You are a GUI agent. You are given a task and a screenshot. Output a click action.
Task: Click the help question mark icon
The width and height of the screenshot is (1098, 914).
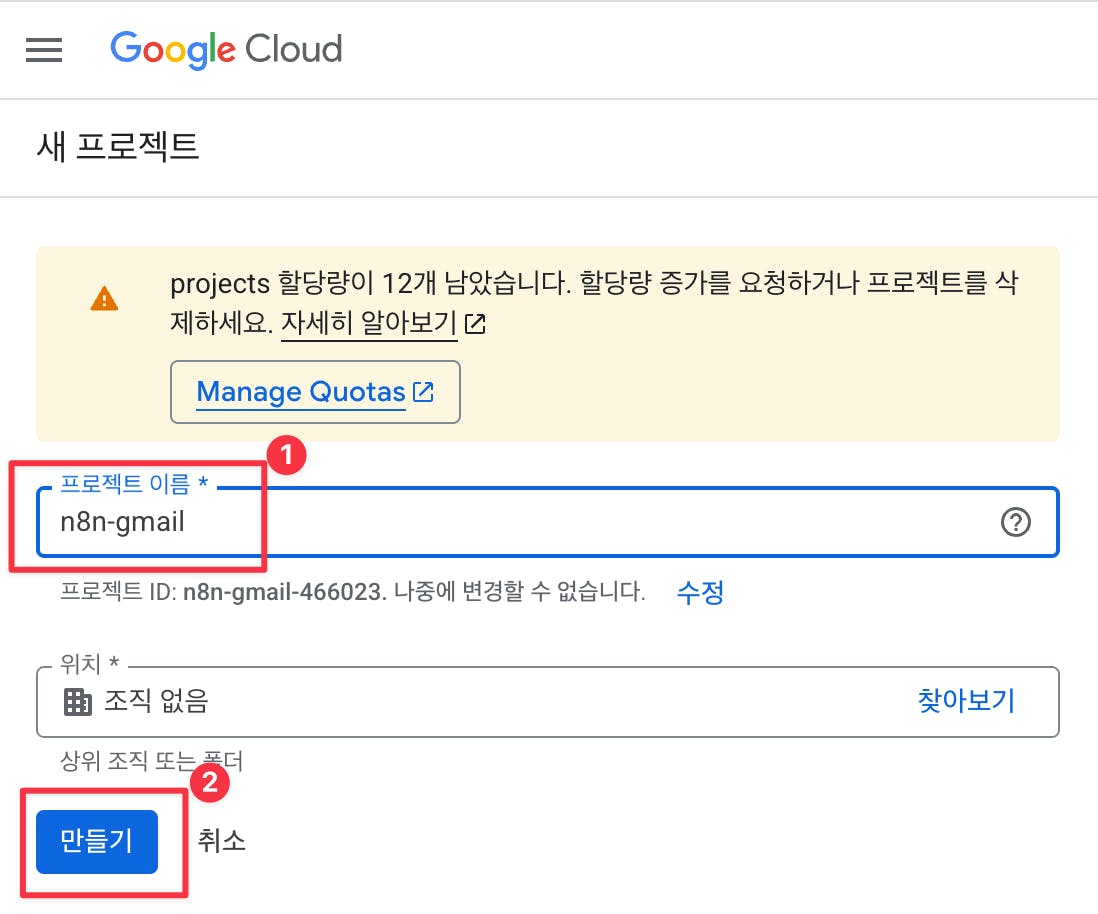1015,522
